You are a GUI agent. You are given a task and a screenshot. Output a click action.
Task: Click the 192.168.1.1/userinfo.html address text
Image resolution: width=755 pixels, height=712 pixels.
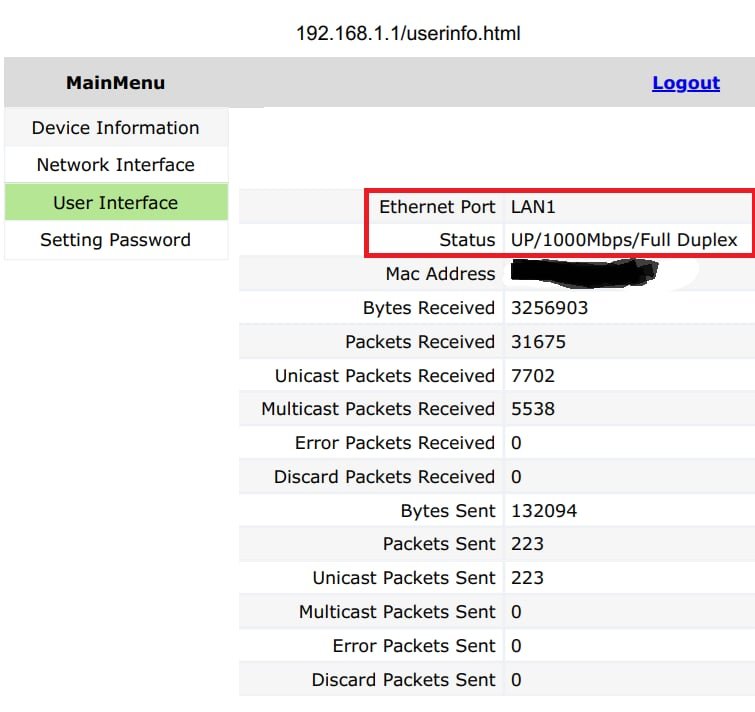click(408, 34)
